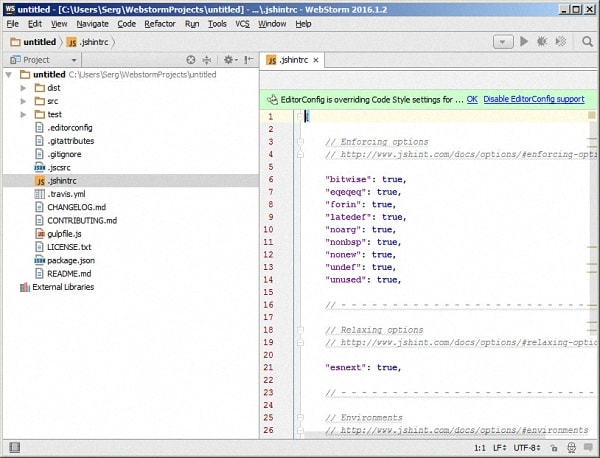This screenshot has height=458, width=600.
Task: Hide the Project tool window panel
Action: pyautogui.click(x=247, y=60)
